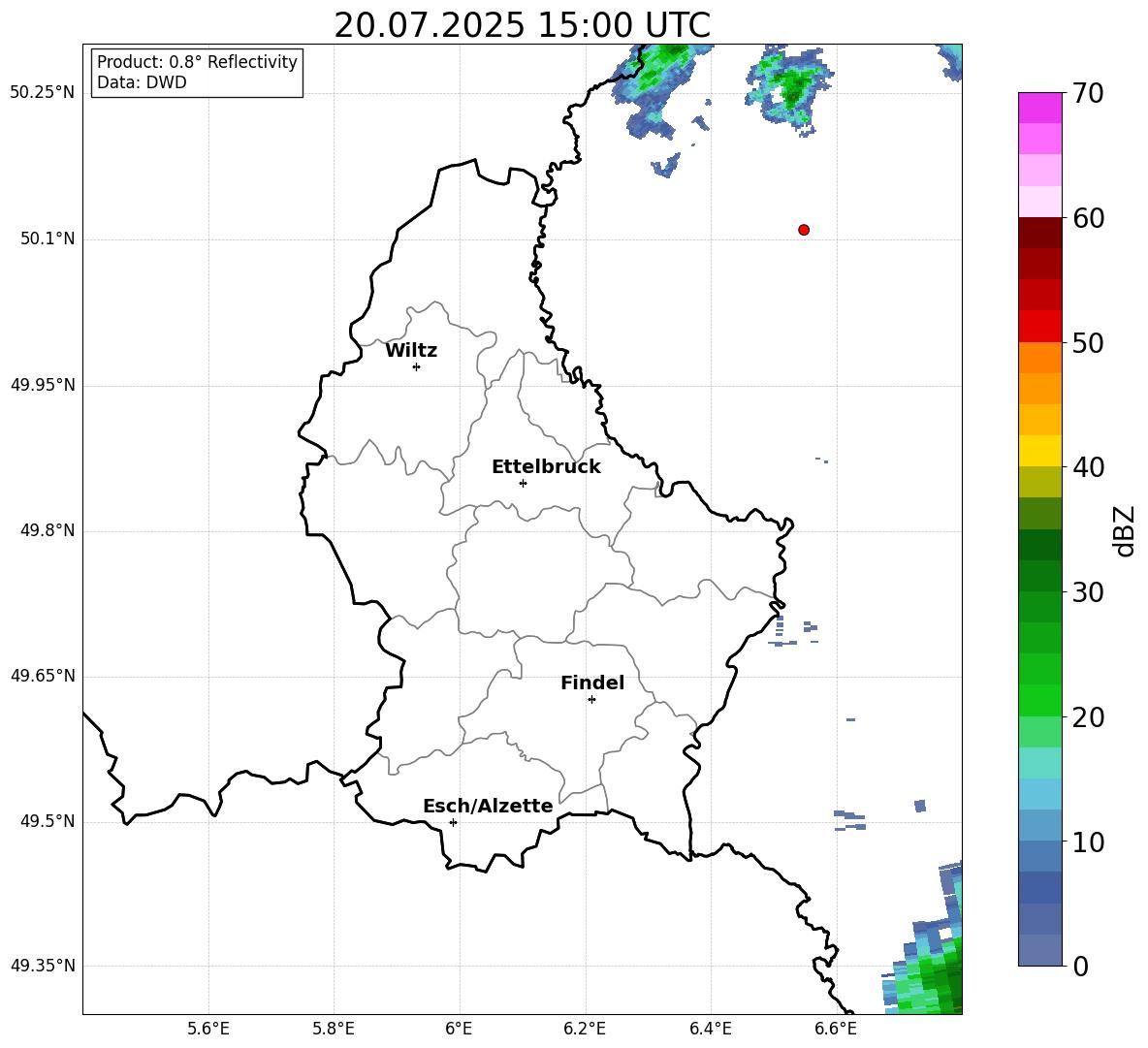This screenshot has width=1148, height=1048.
Task: Click the cross marker below Findel
Action: click(591, 700)
